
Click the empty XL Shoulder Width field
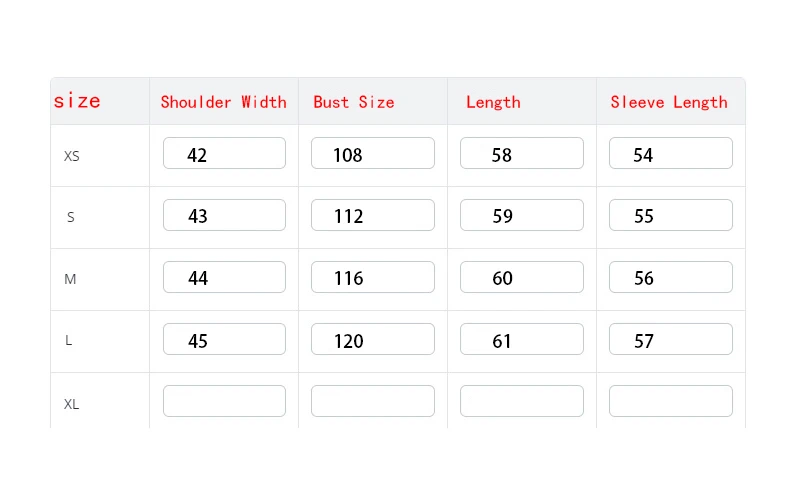224,402
